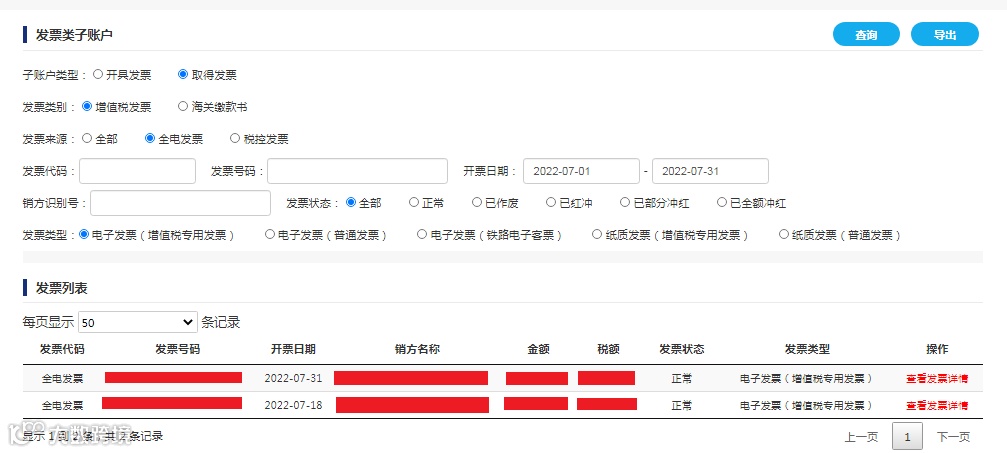Click 全电发票 cell in the 2022-07-18 row

(x=62, y=405)
